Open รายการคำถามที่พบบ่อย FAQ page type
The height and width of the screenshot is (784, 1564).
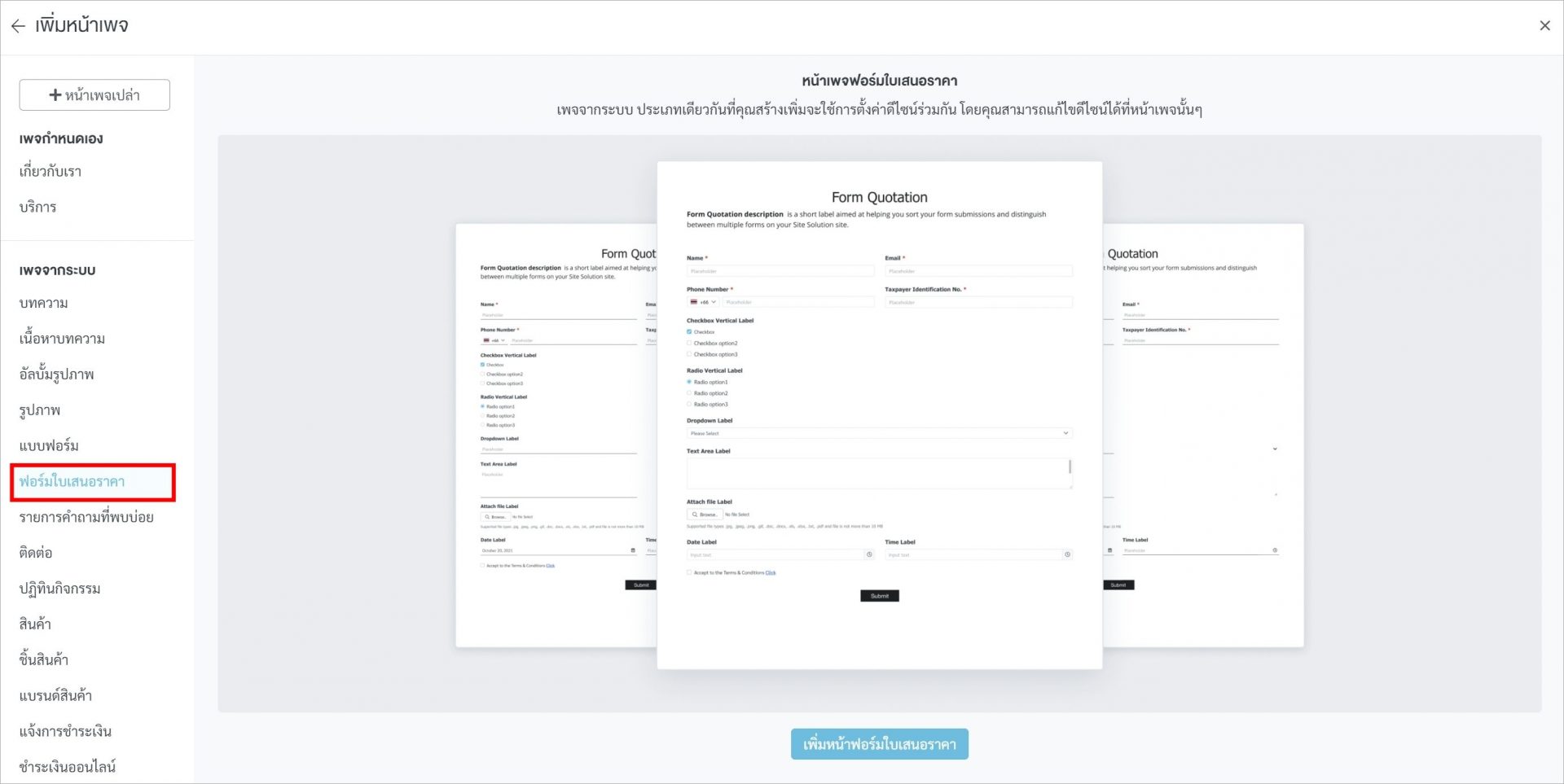pos(86,518)
